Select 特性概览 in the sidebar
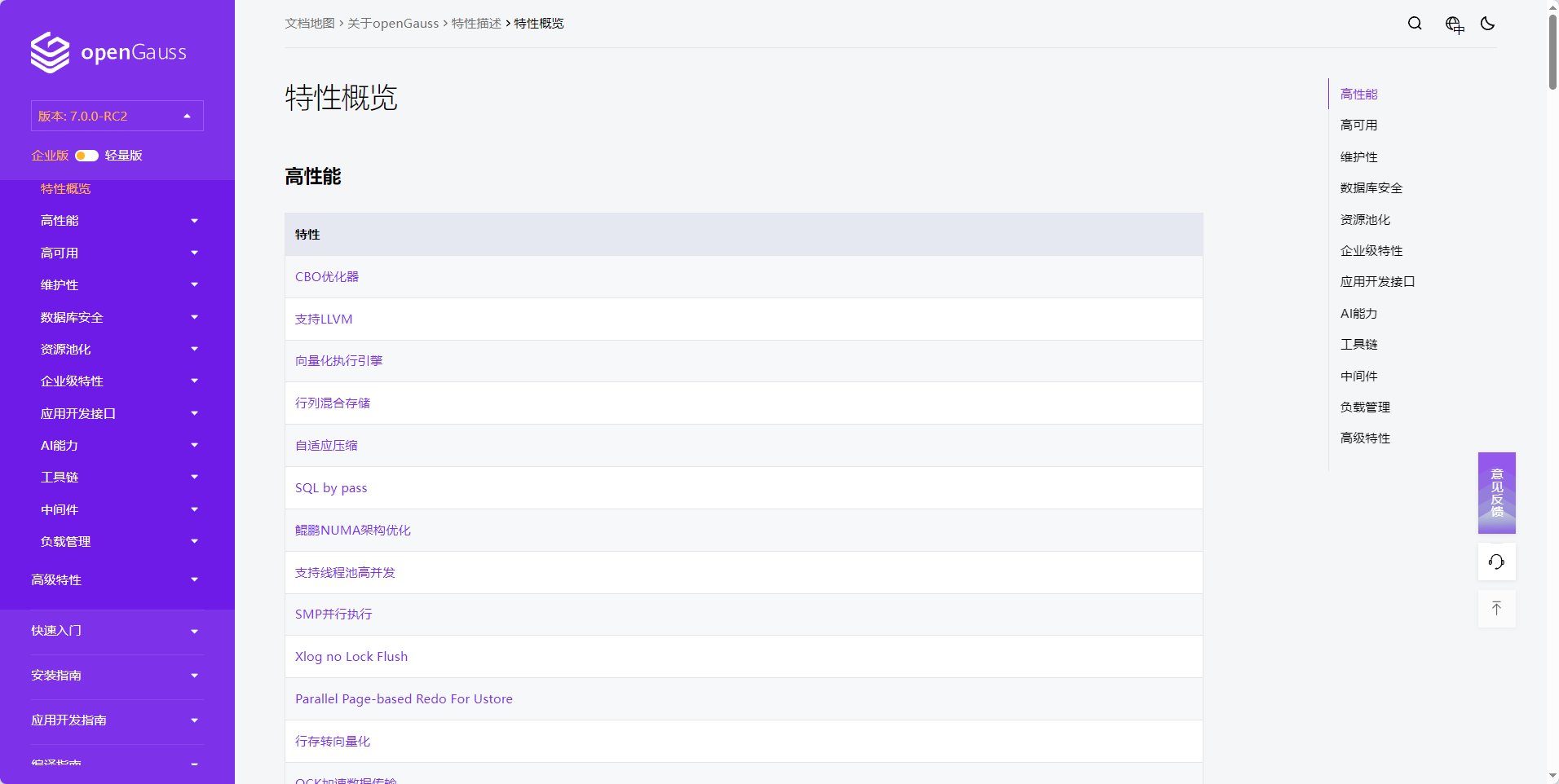The image size is (1559, 784). (66, 189)
